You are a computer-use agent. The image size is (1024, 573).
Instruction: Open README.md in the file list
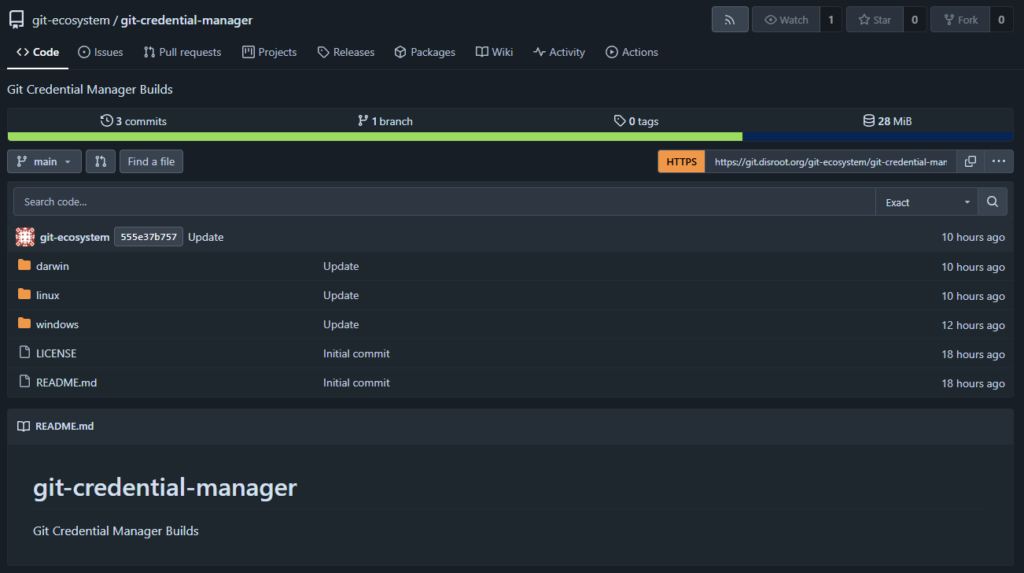66,382
